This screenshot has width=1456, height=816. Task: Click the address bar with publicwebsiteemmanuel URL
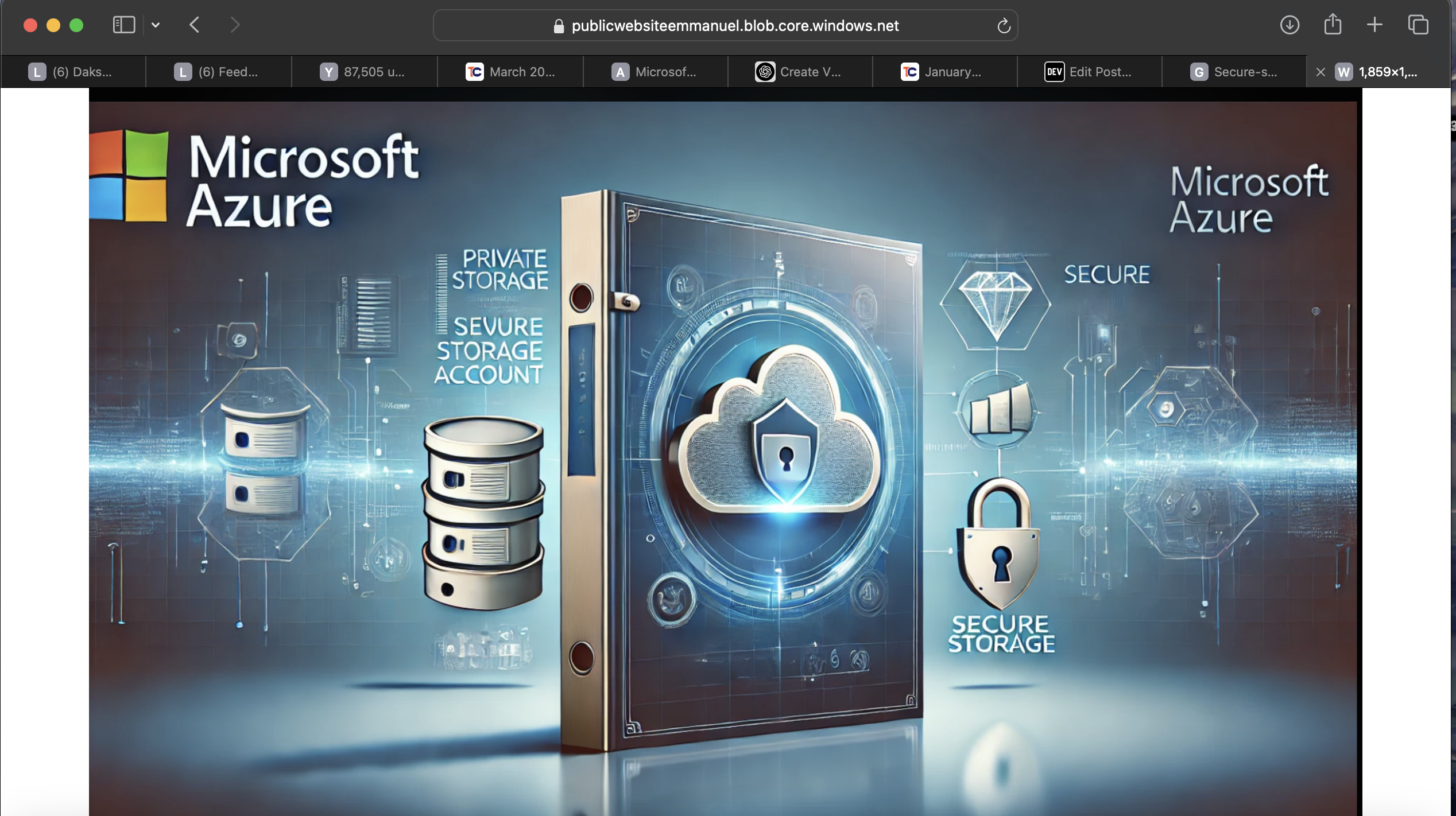(725, 25)
